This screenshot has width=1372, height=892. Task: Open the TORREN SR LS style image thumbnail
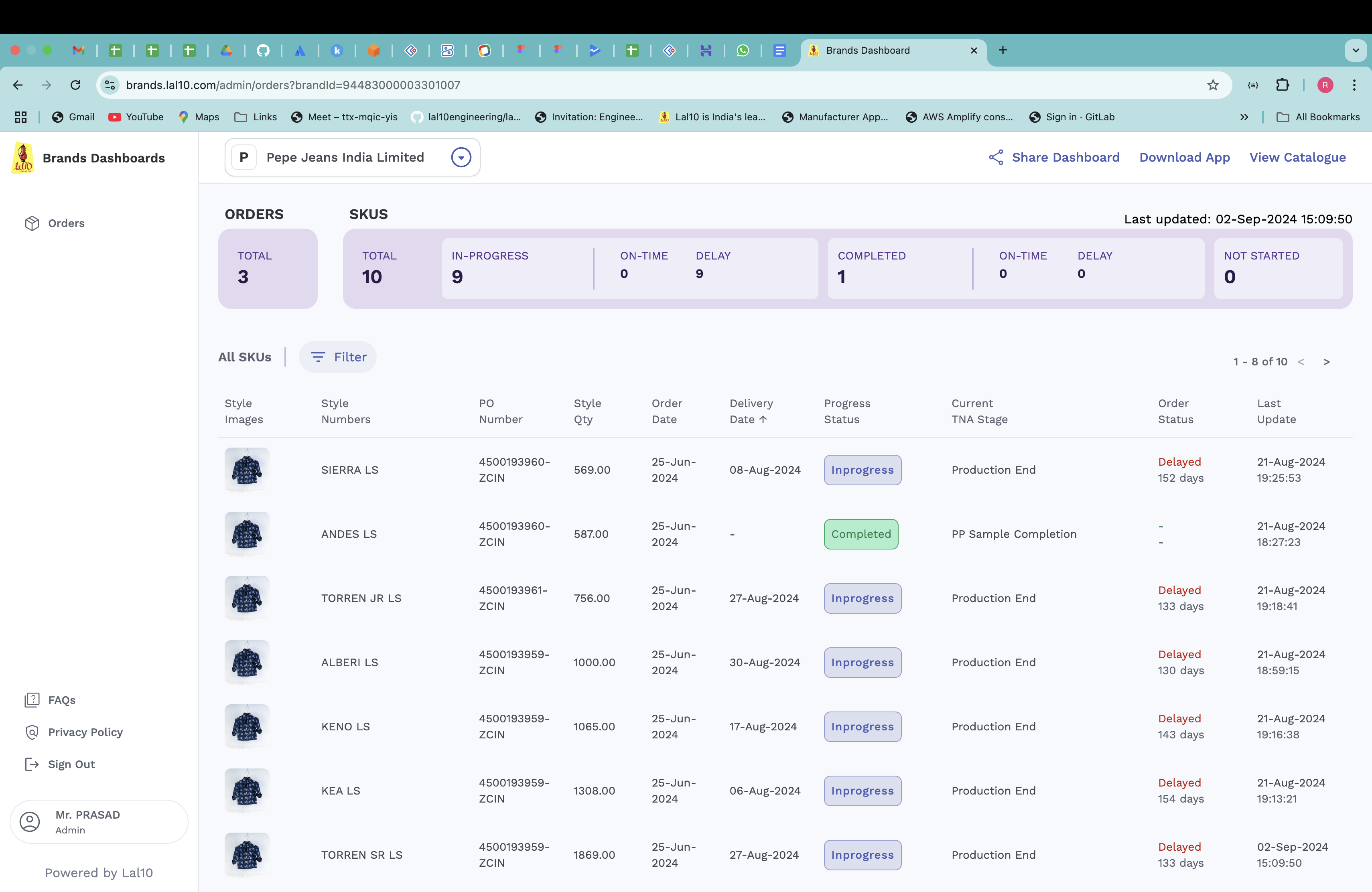point(247,855)
